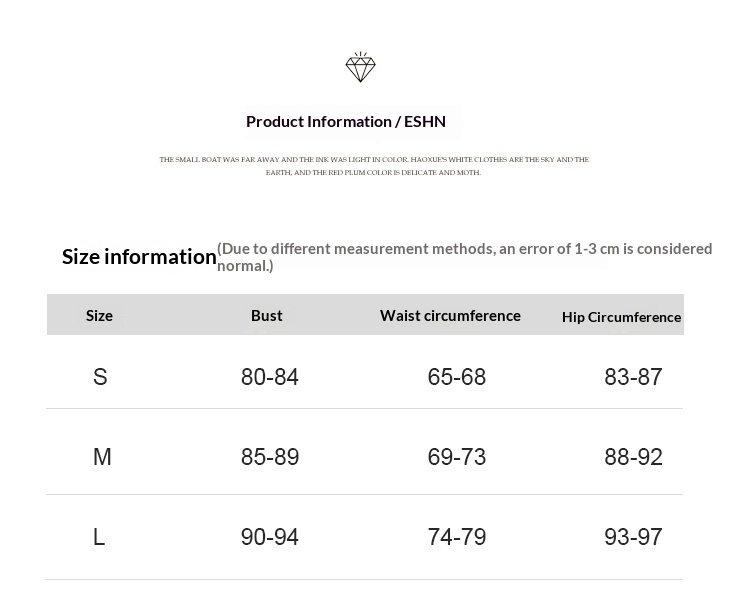
Task: Click the Size column header
Action: [99, 315]
